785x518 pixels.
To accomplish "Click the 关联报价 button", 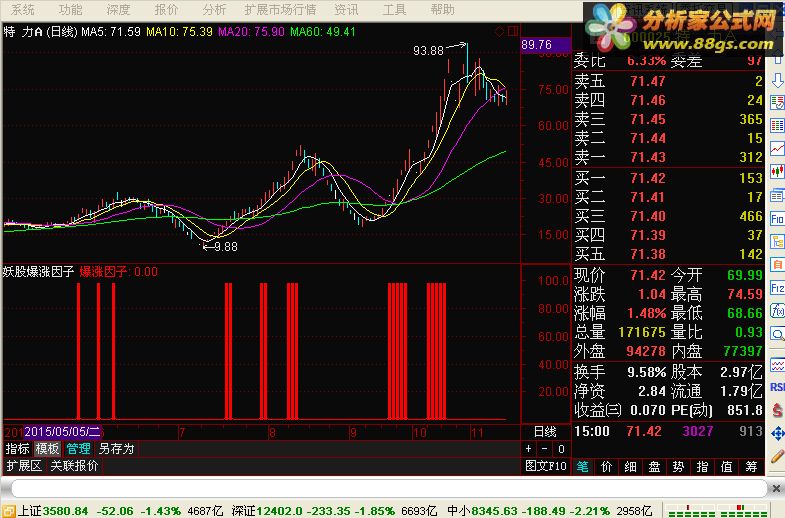I will click(x=74, y=466).
